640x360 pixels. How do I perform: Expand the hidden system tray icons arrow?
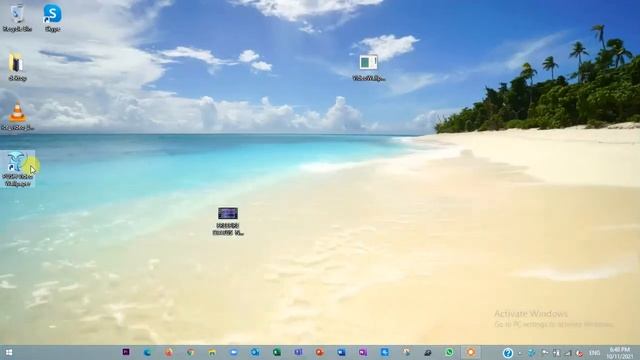[x=520, y=353]
